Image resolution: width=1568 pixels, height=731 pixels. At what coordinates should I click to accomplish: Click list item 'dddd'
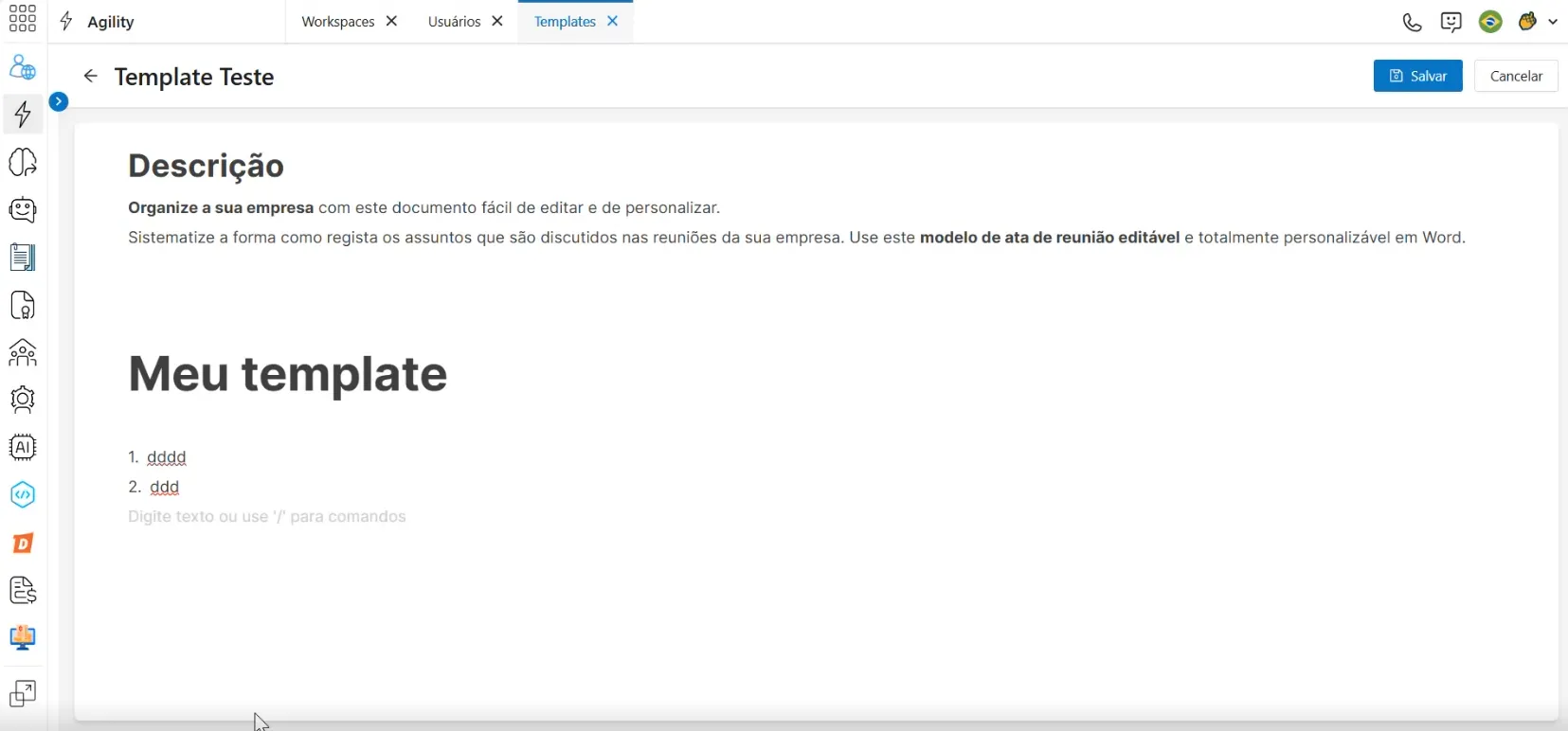coord(167,457)
